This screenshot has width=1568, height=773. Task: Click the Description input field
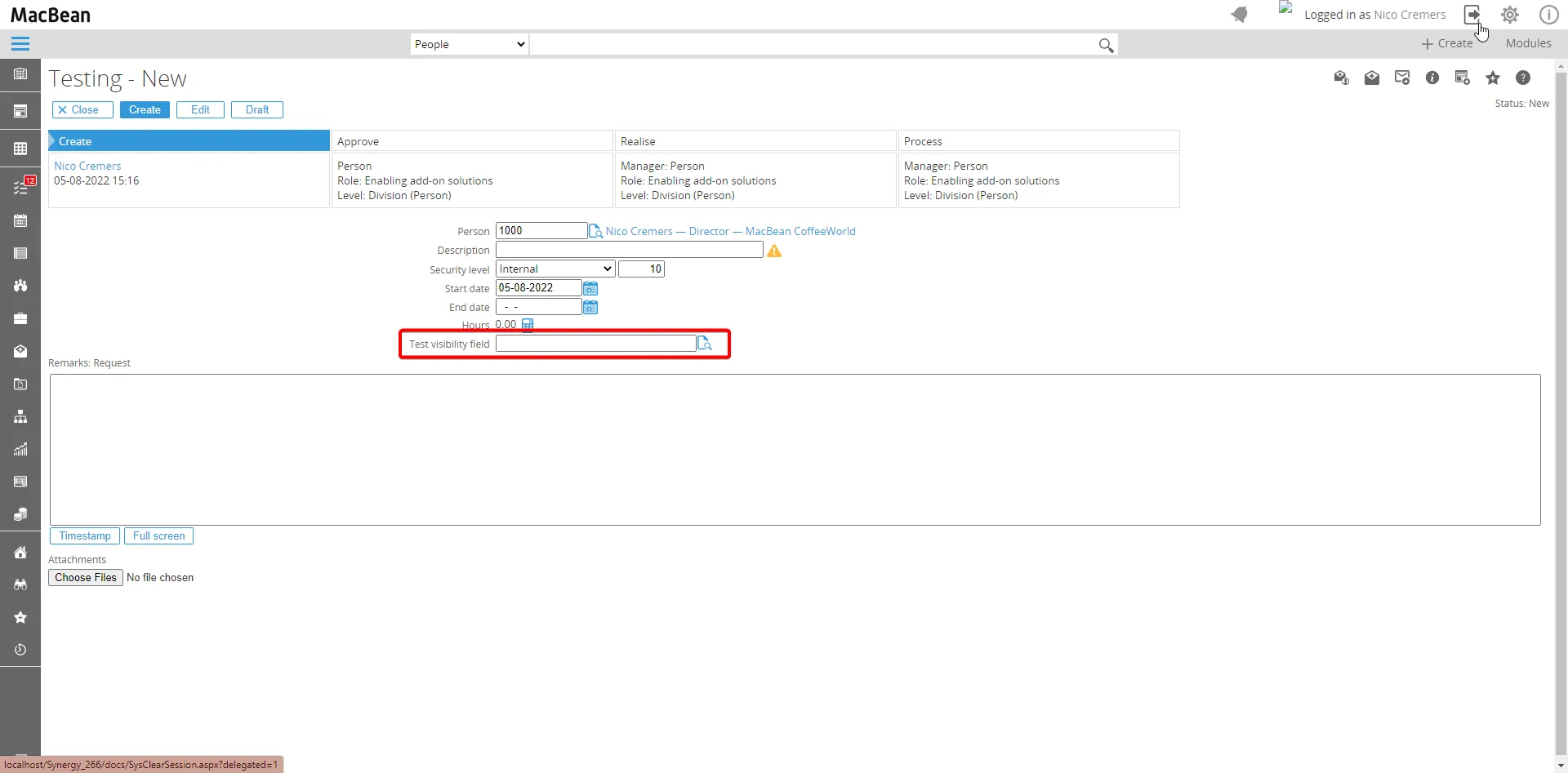[x=629, y=250]
